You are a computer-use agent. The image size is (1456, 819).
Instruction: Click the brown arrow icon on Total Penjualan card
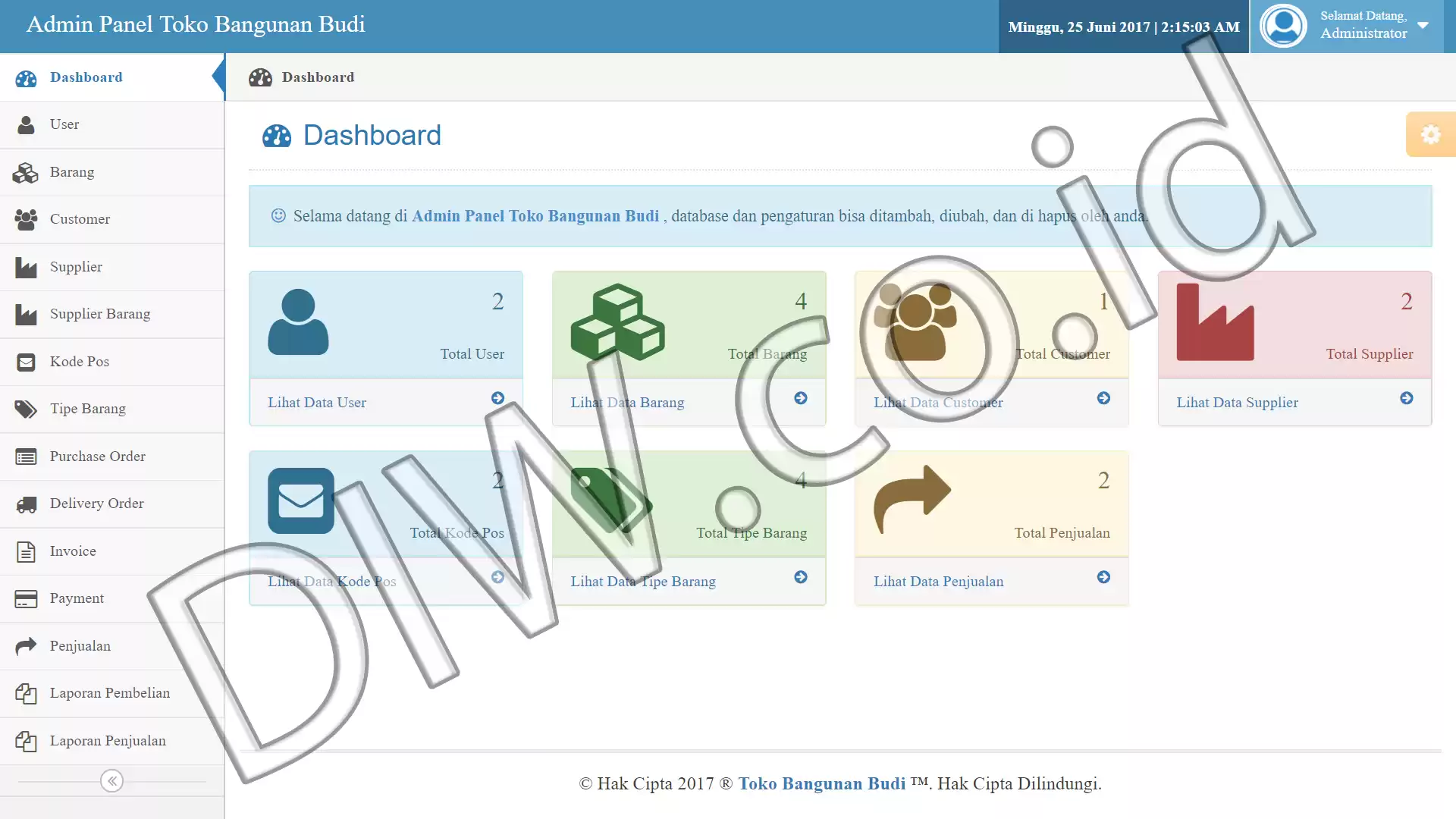912,499
